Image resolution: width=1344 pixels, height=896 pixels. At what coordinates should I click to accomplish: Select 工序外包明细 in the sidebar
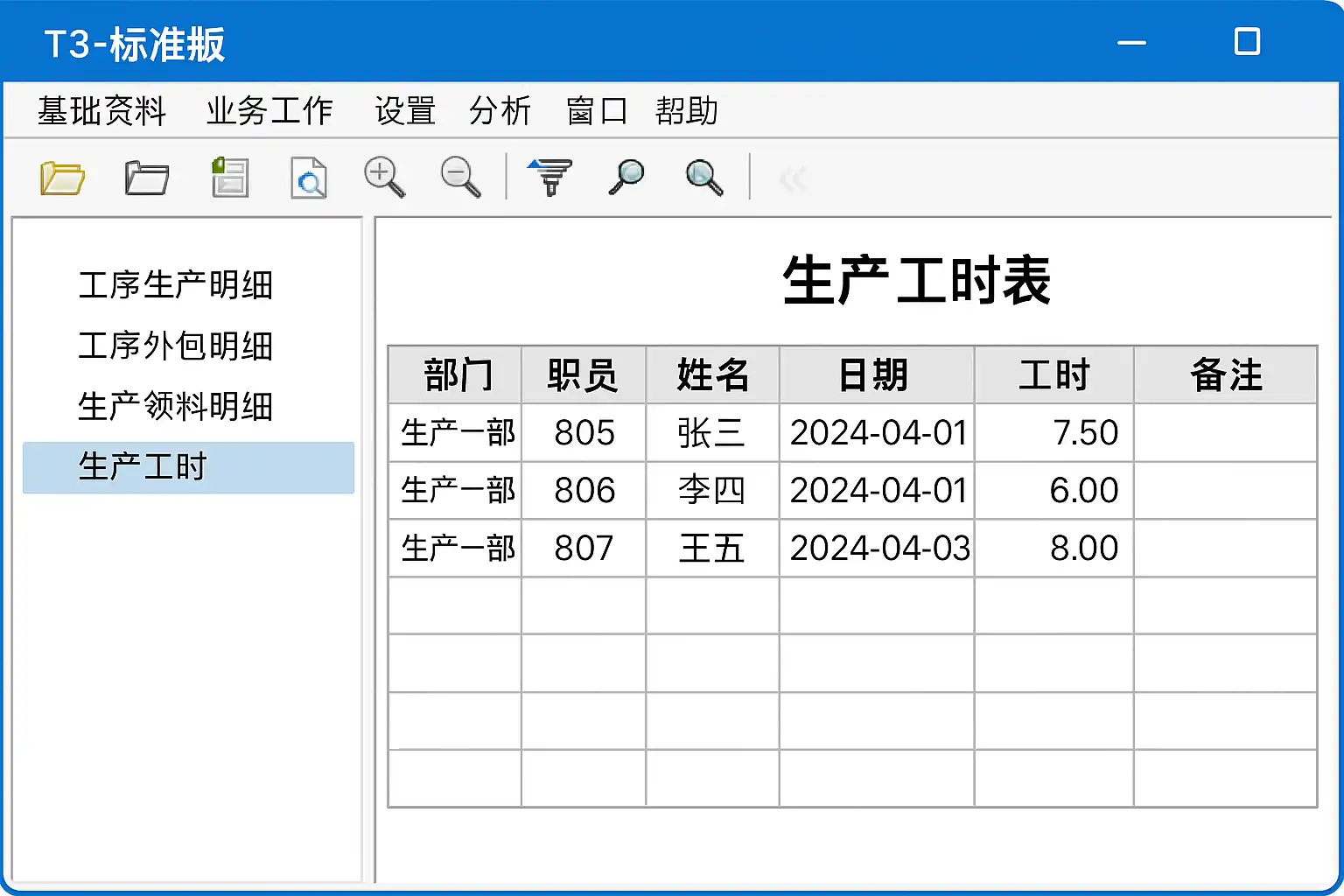tap(176, 346)
